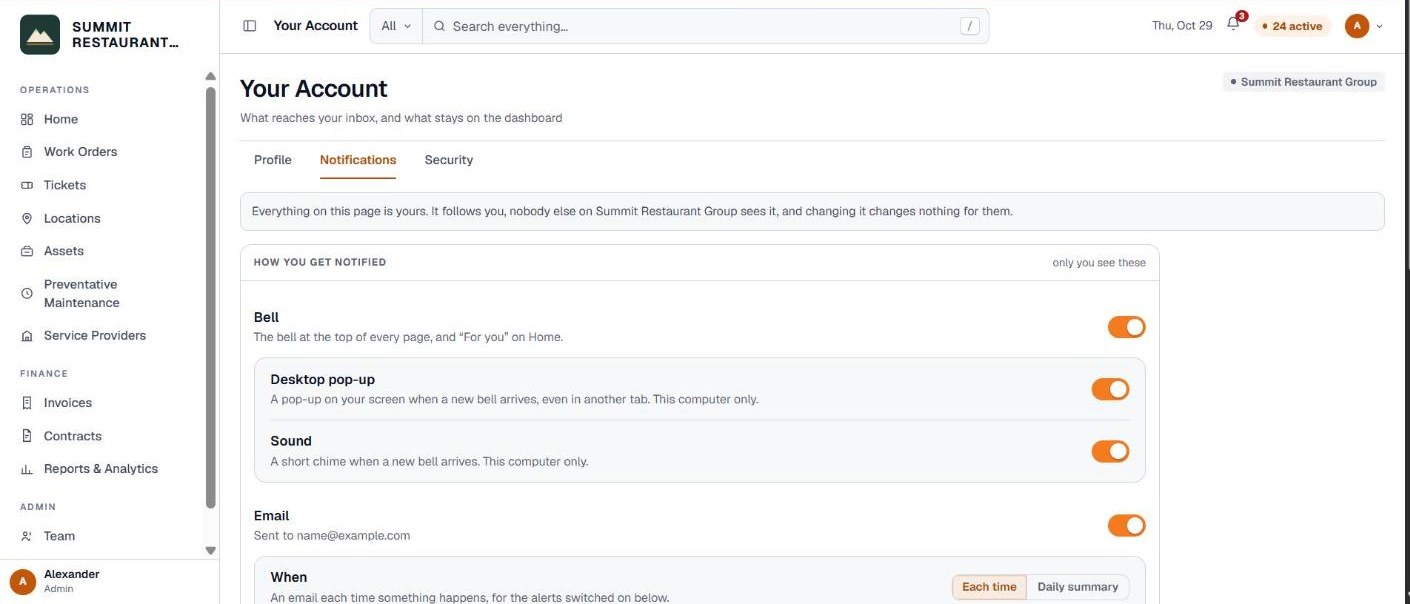Click the Tickets icon in sidebar
Image resolution: width=1410 pixels, height=604 pixels.
(27, 185)
